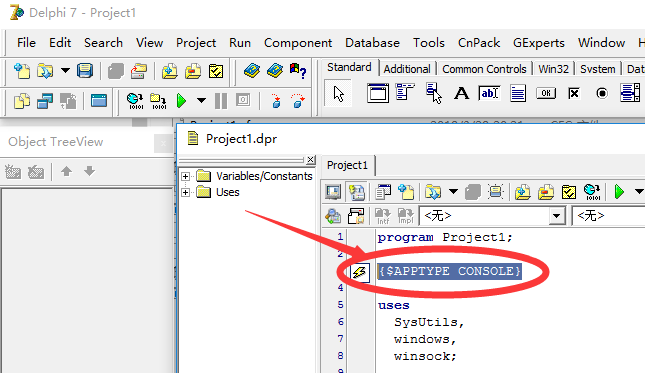Click the lightning icon beside $APPTYPE line
The width and height of the screenshot is (645, 373).
[x=360, y=272]
